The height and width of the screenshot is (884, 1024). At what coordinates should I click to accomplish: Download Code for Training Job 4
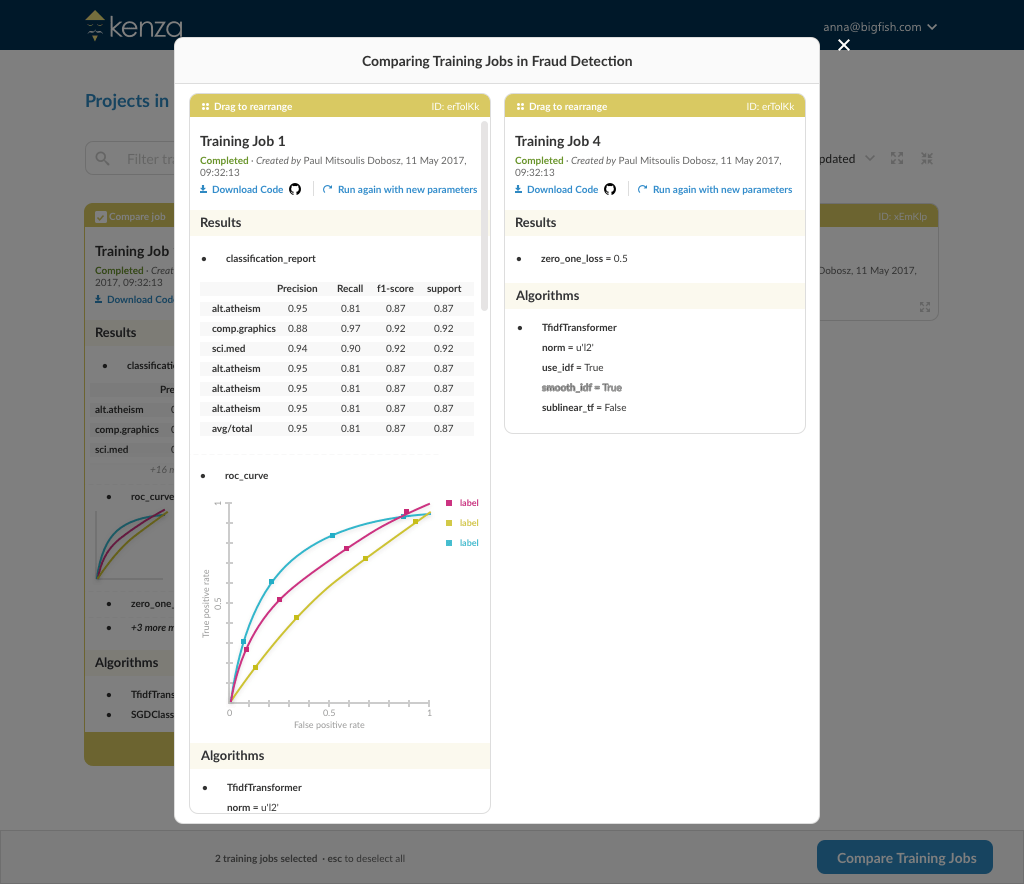point(557,189)
